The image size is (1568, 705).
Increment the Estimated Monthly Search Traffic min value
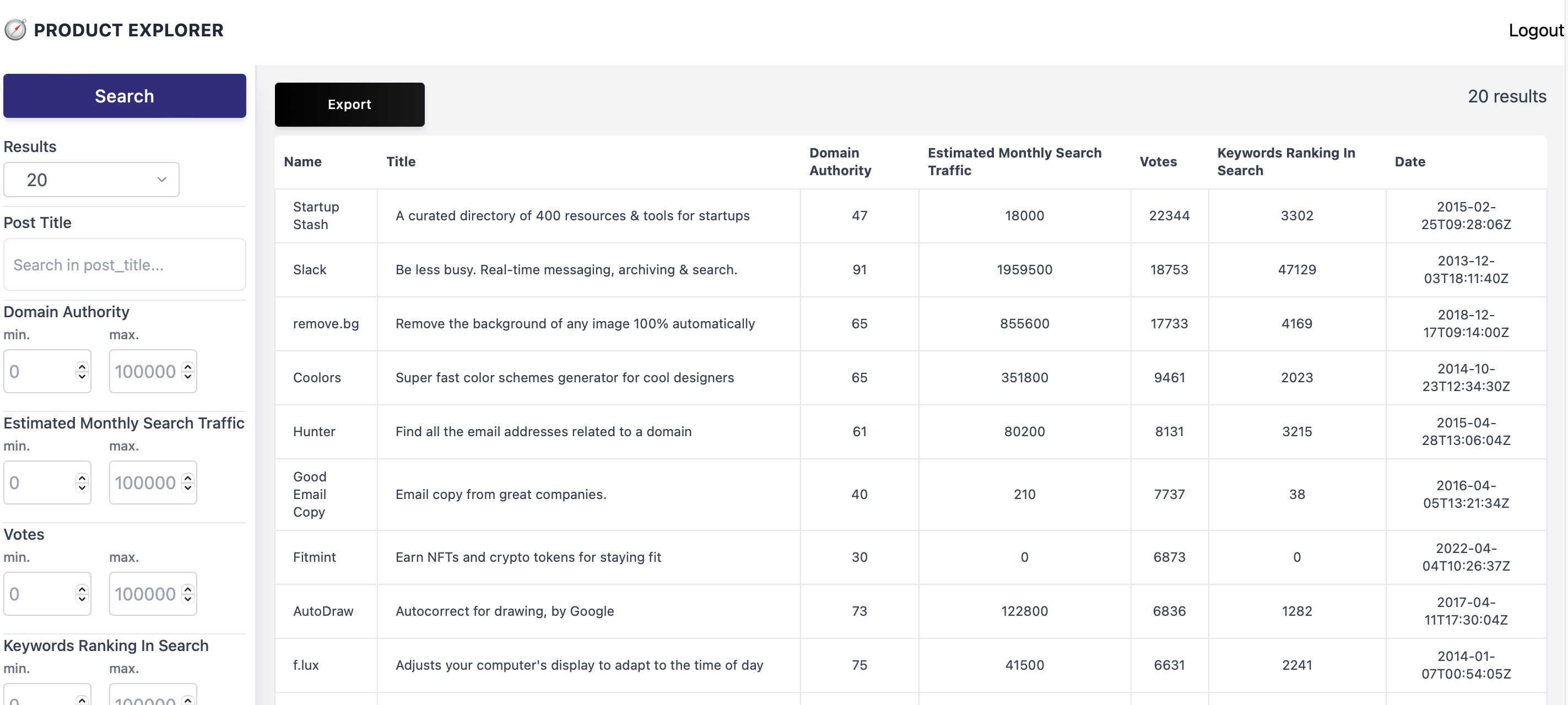[x=81, y=477]
